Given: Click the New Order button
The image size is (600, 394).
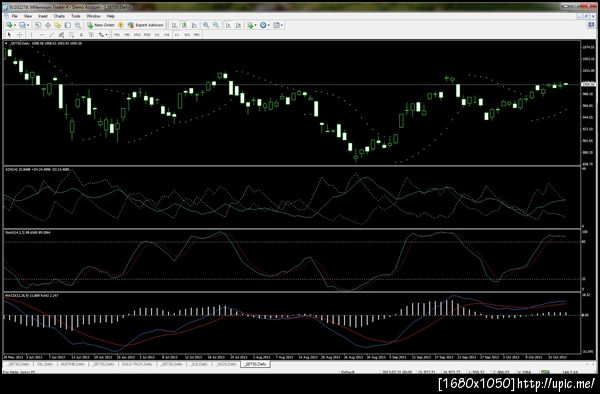Looking at the screenshot, I should [101, 25].
